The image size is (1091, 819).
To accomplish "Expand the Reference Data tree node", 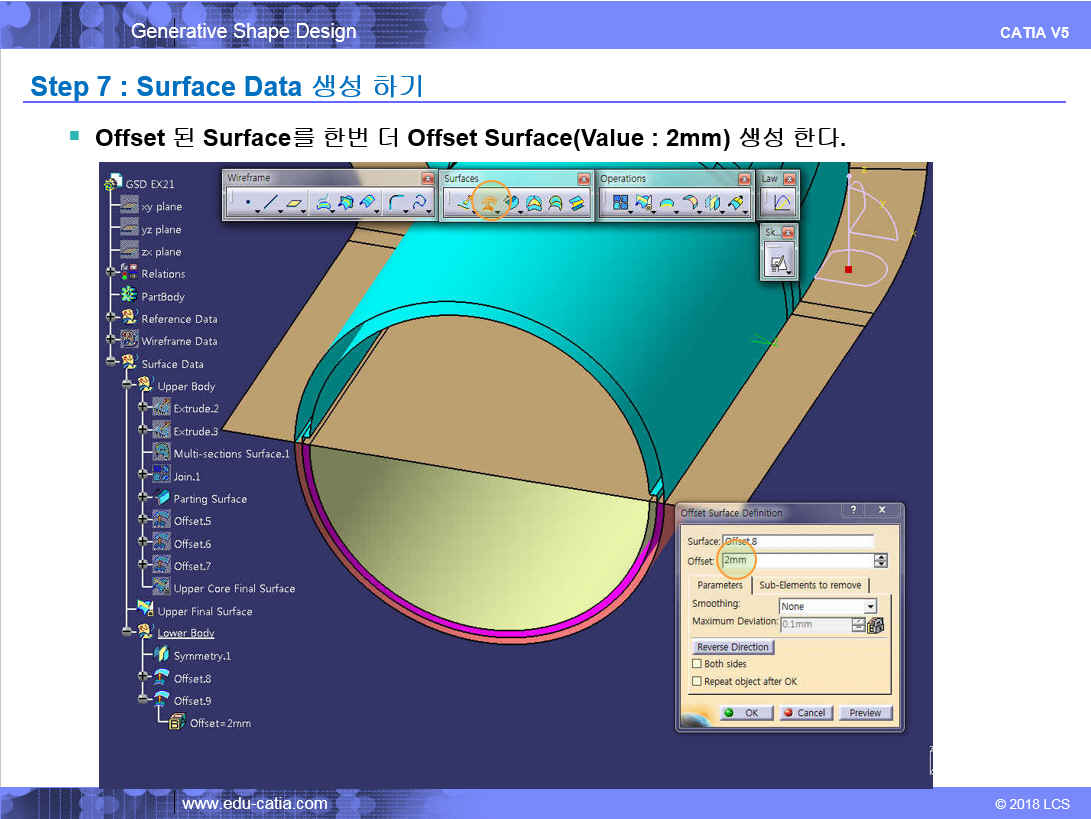I will pyautogui.click(x=112, y=319).
